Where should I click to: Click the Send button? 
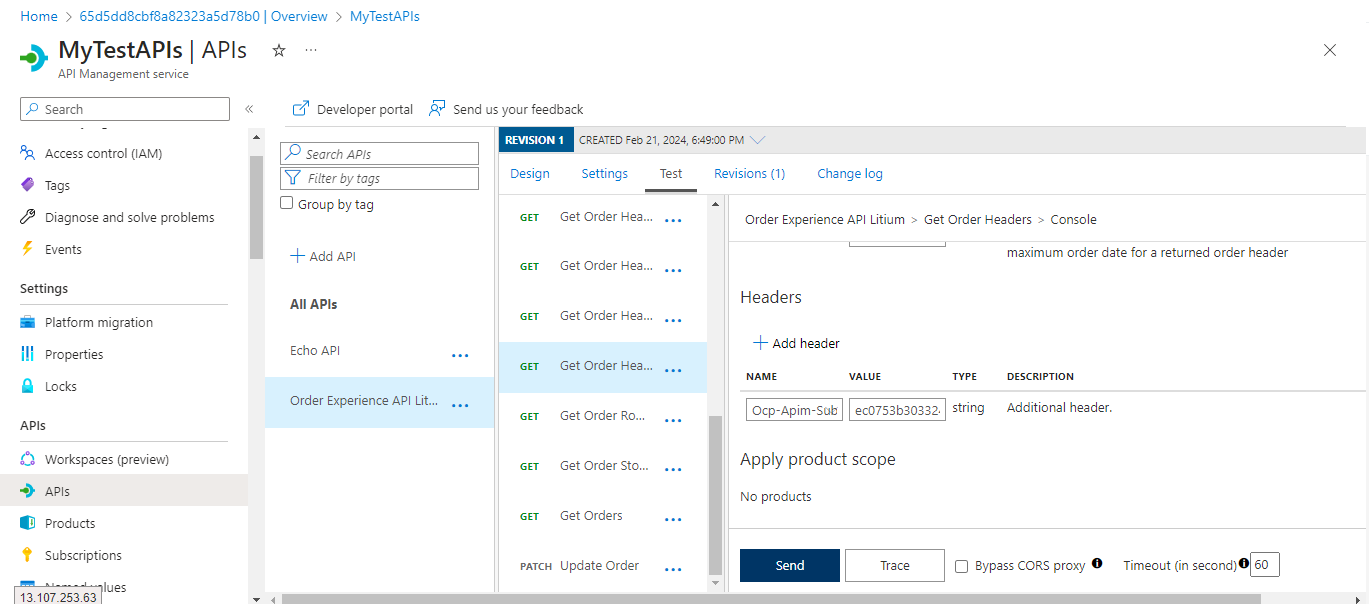pos(790,565)
